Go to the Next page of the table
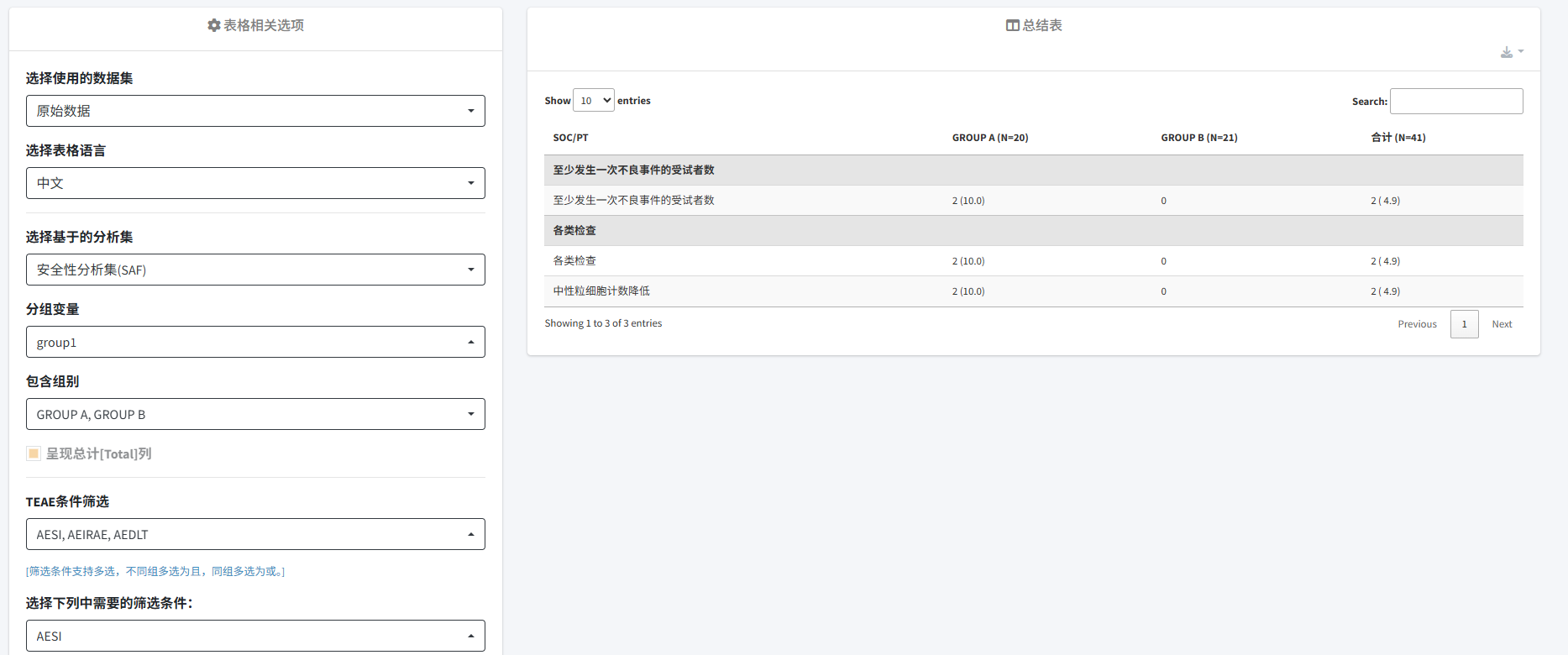Screen dimensions: 1568x655 coord(1502,324)
